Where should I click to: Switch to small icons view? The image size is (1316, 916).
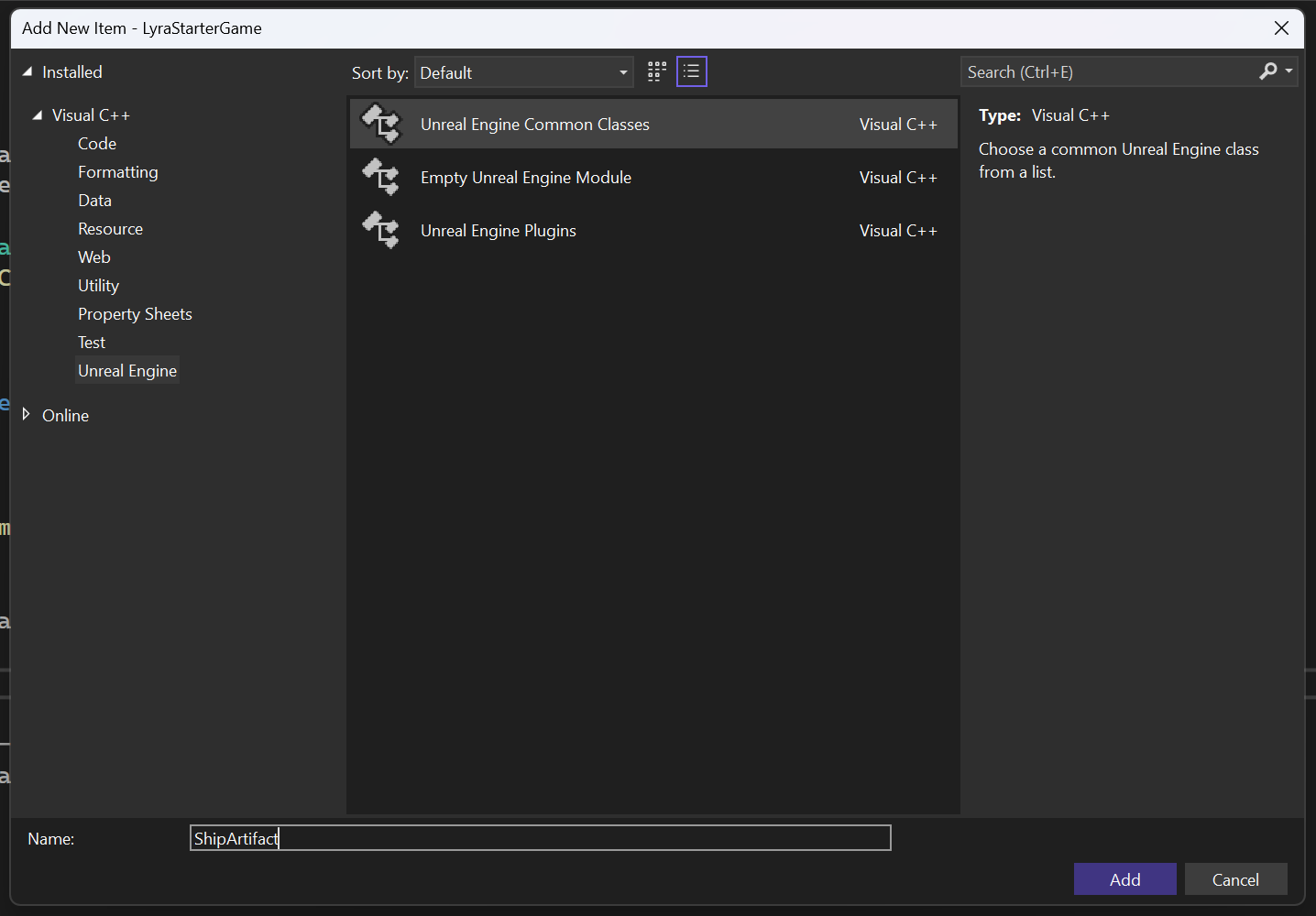tap(657, 71)
